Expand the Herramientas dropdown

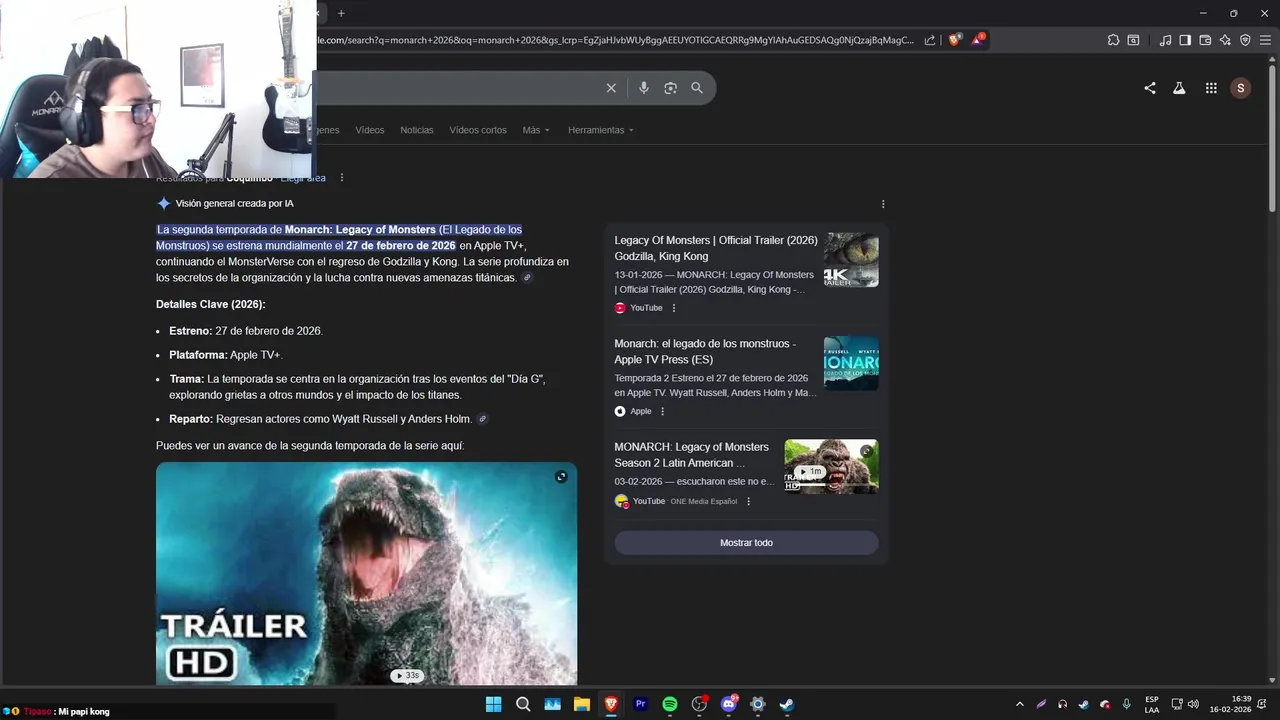601,130
